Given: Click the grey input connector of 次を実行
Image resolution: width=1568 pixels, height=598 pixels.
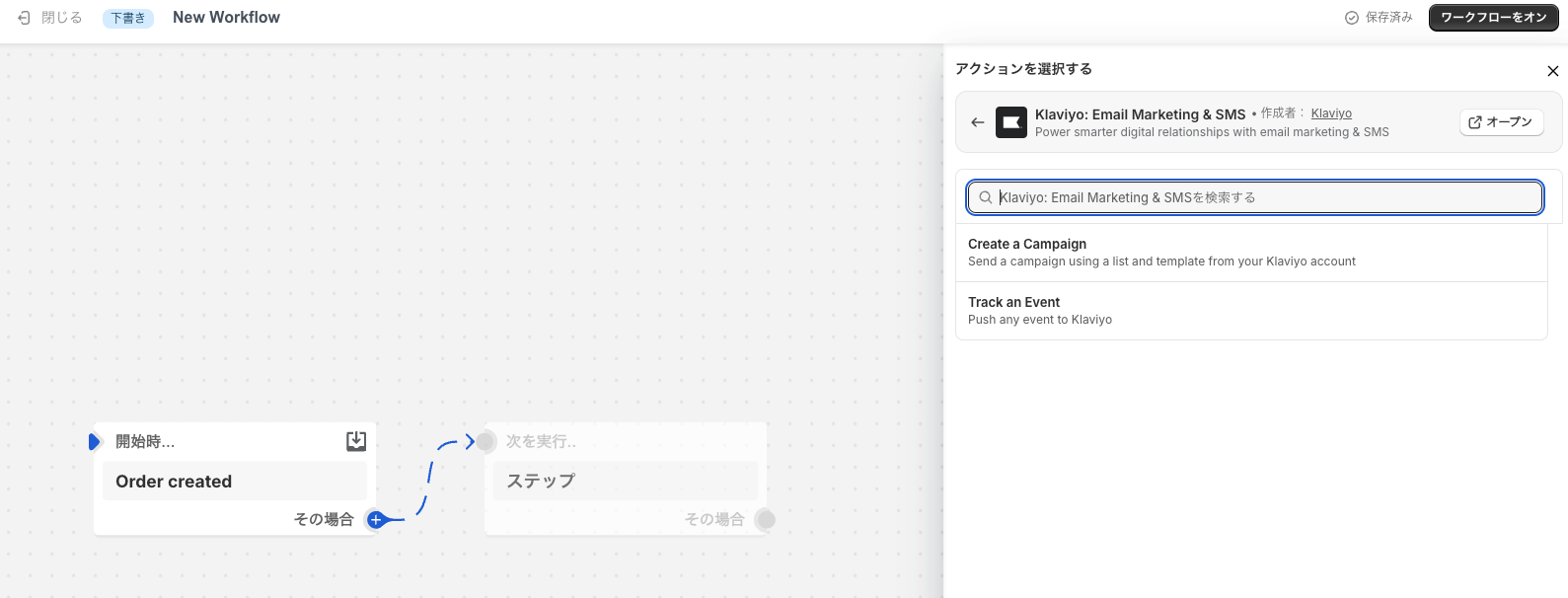Looking at the screenshot, I should 486,441.
